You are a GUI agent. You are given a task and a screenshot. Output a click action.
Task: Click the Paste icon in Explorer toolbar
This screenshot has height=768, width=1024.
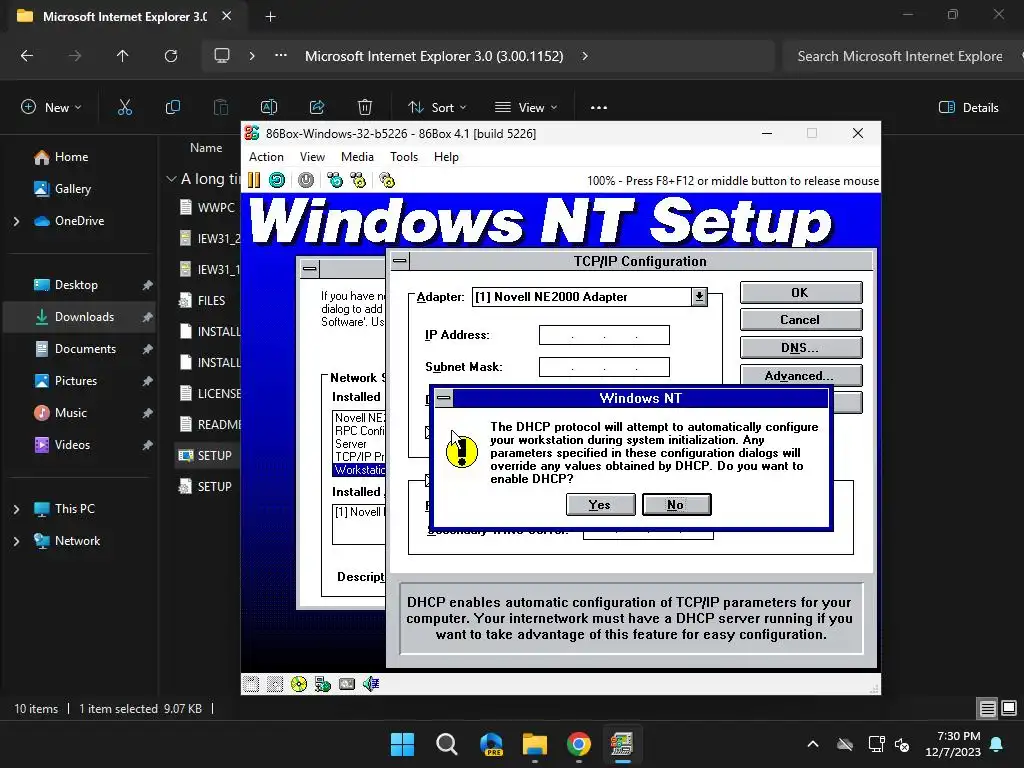[221, 107]
